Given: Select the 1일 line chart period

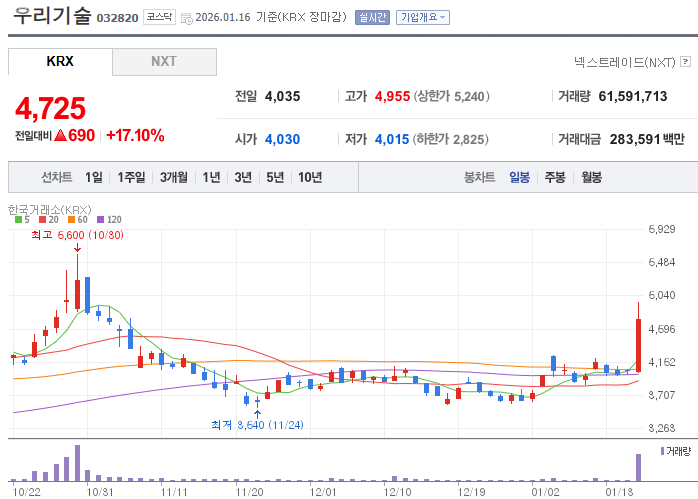Looking at the screenshot, I should [x=93, y=177].
